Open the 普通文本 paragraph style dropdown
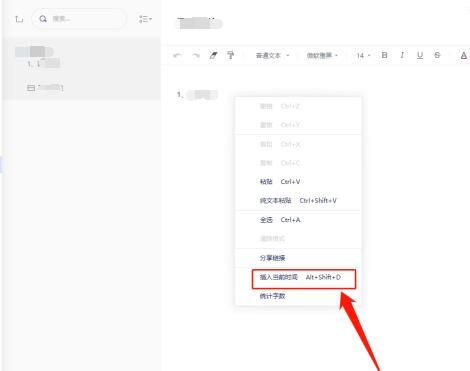 click(x=272, y=55)
